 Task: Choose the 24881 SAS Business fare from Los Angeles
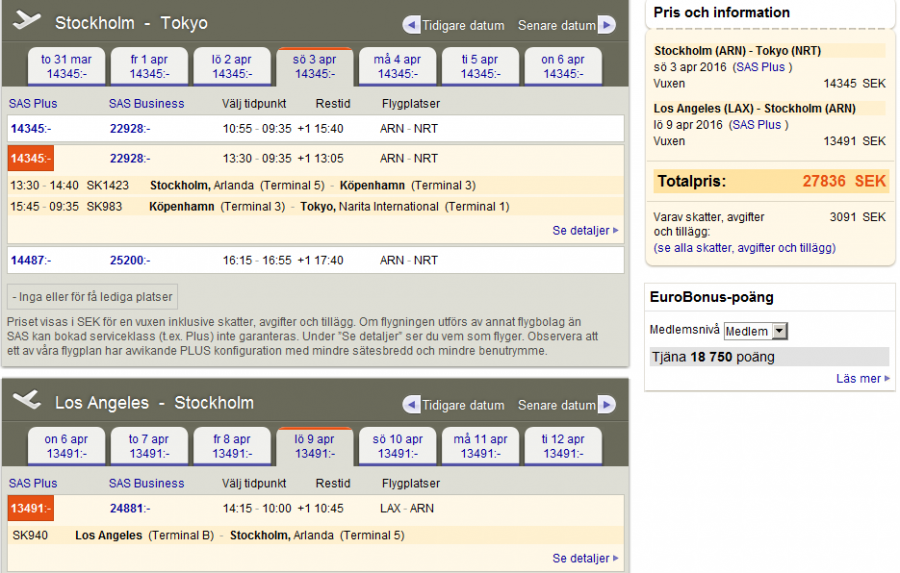(130, 508)
